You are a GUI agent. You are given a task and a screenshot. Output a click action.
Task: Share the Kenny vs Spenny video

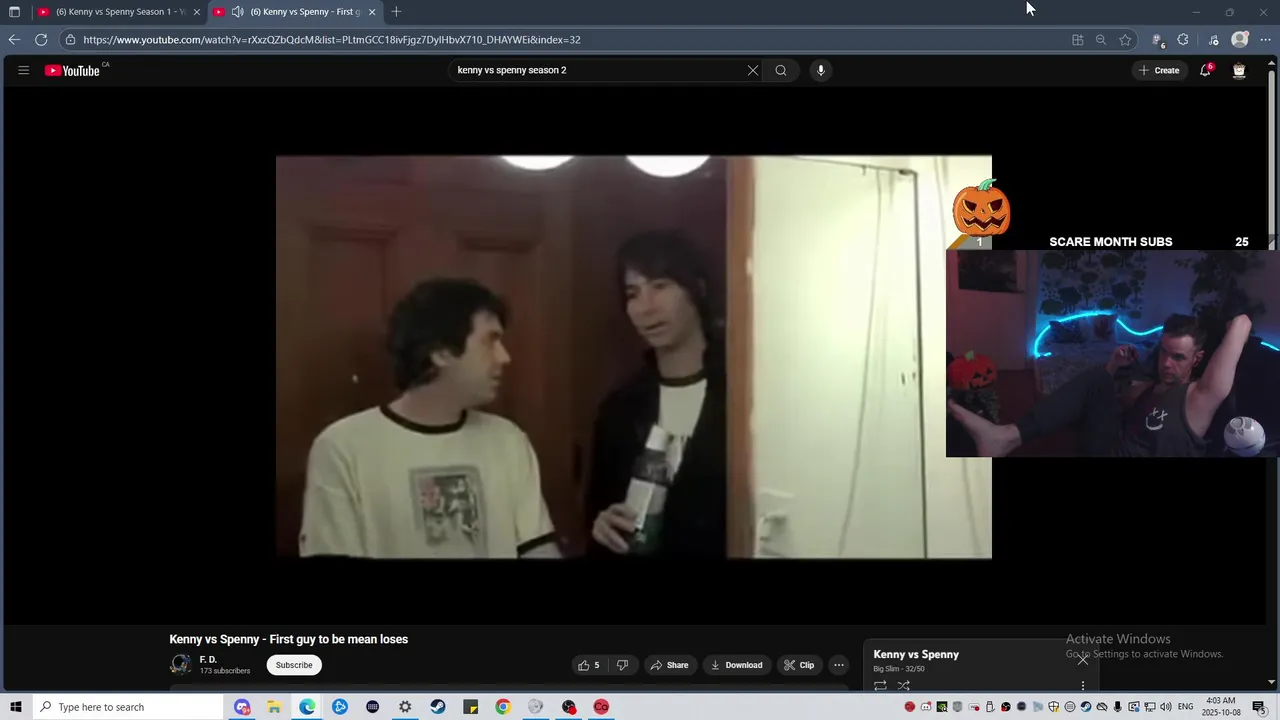[669, 665]
